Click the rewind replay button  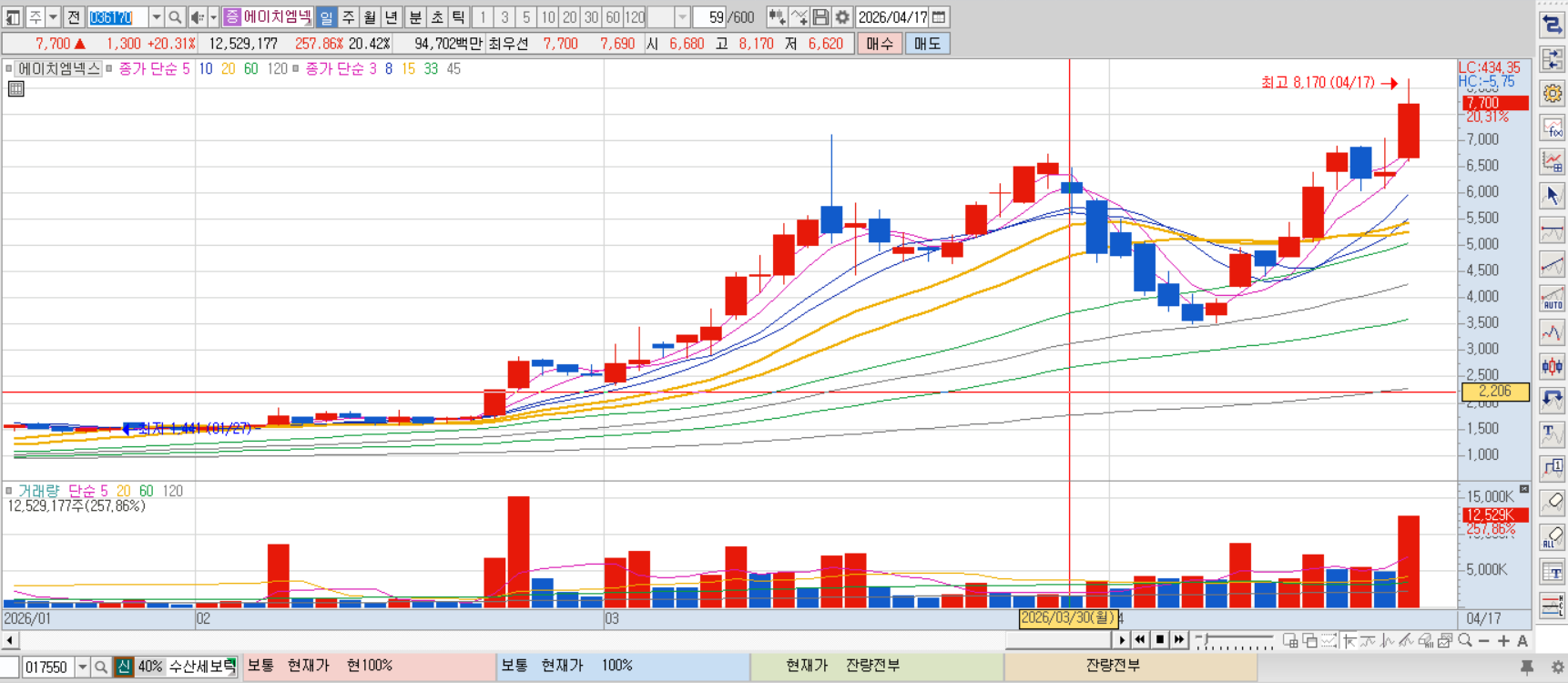[1140, 640]
